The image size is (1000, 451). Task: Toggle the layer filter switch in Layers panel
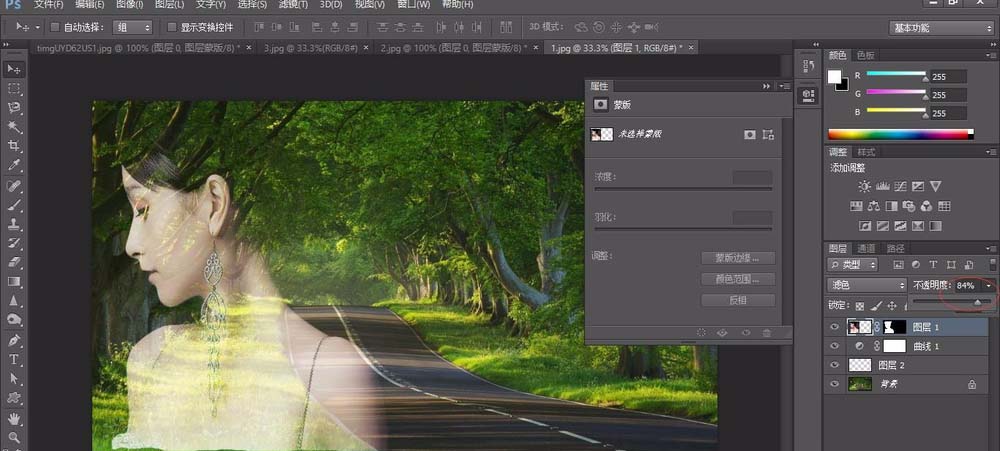pyautogui.click(x=992, y=263)
